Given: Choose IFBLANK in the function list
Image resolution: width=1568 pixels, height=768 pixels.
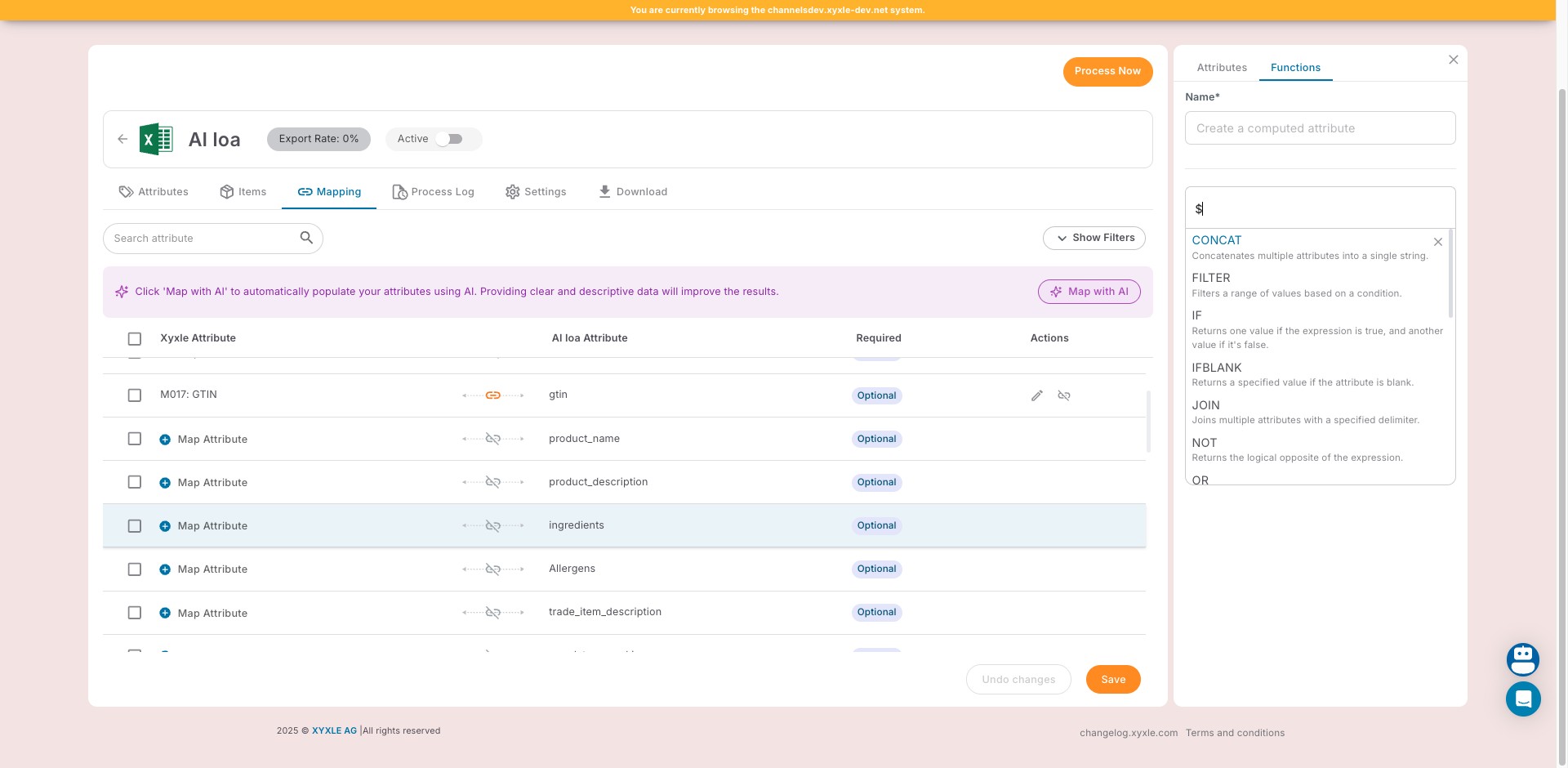Looking at the screenshot, I should point(1216,368).
